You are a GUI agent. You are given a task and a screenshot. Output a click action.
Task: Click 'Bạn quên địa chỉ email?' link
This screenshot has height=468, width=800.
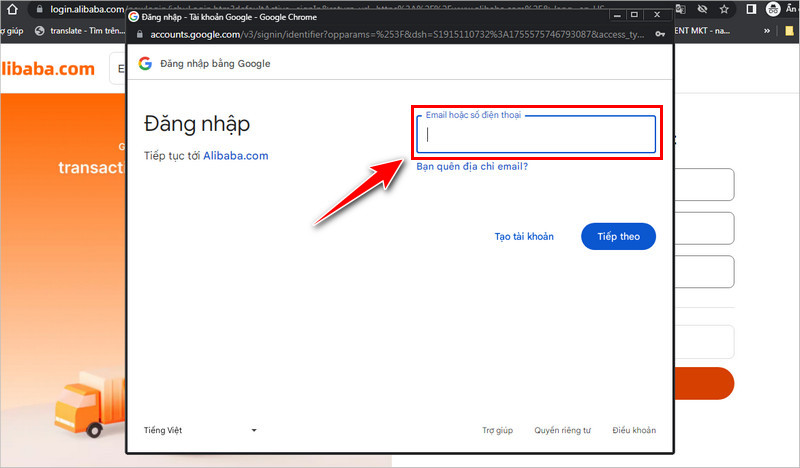[472, 166]
